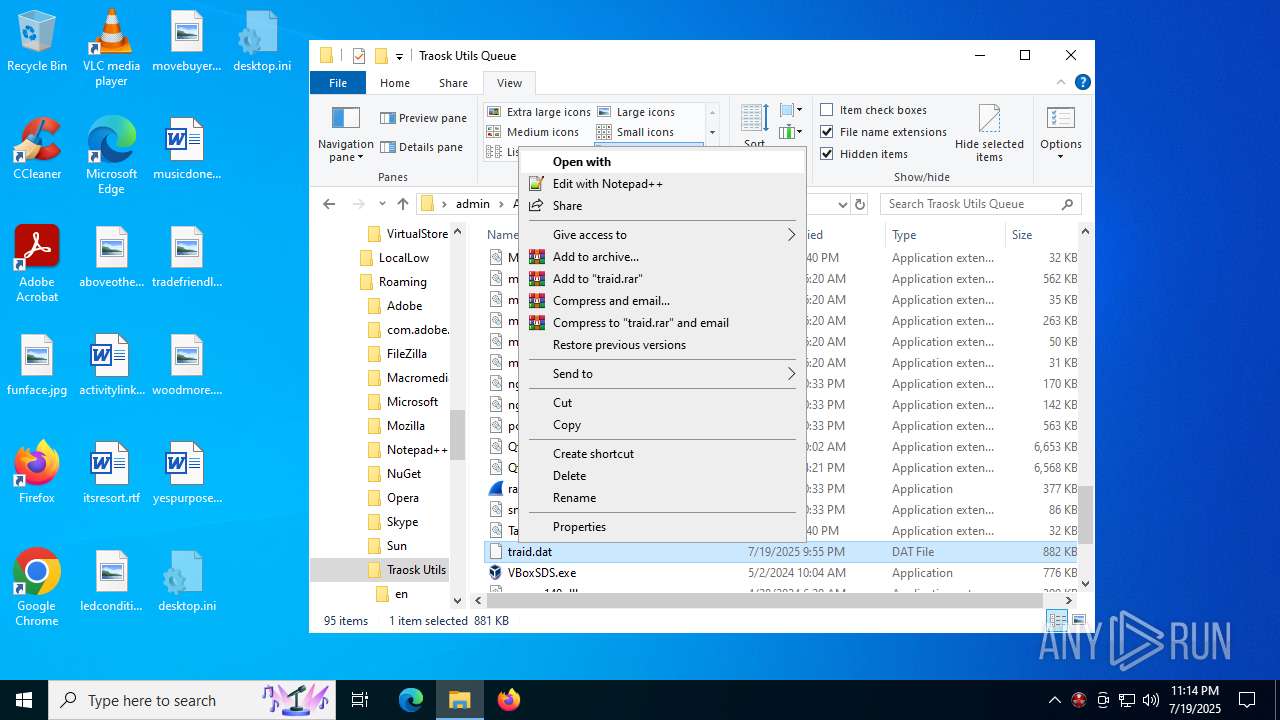The height and width of the screenshot is (720, 1280).
Task: Open address bar history dropdown
Action: [x=842, y=204]
